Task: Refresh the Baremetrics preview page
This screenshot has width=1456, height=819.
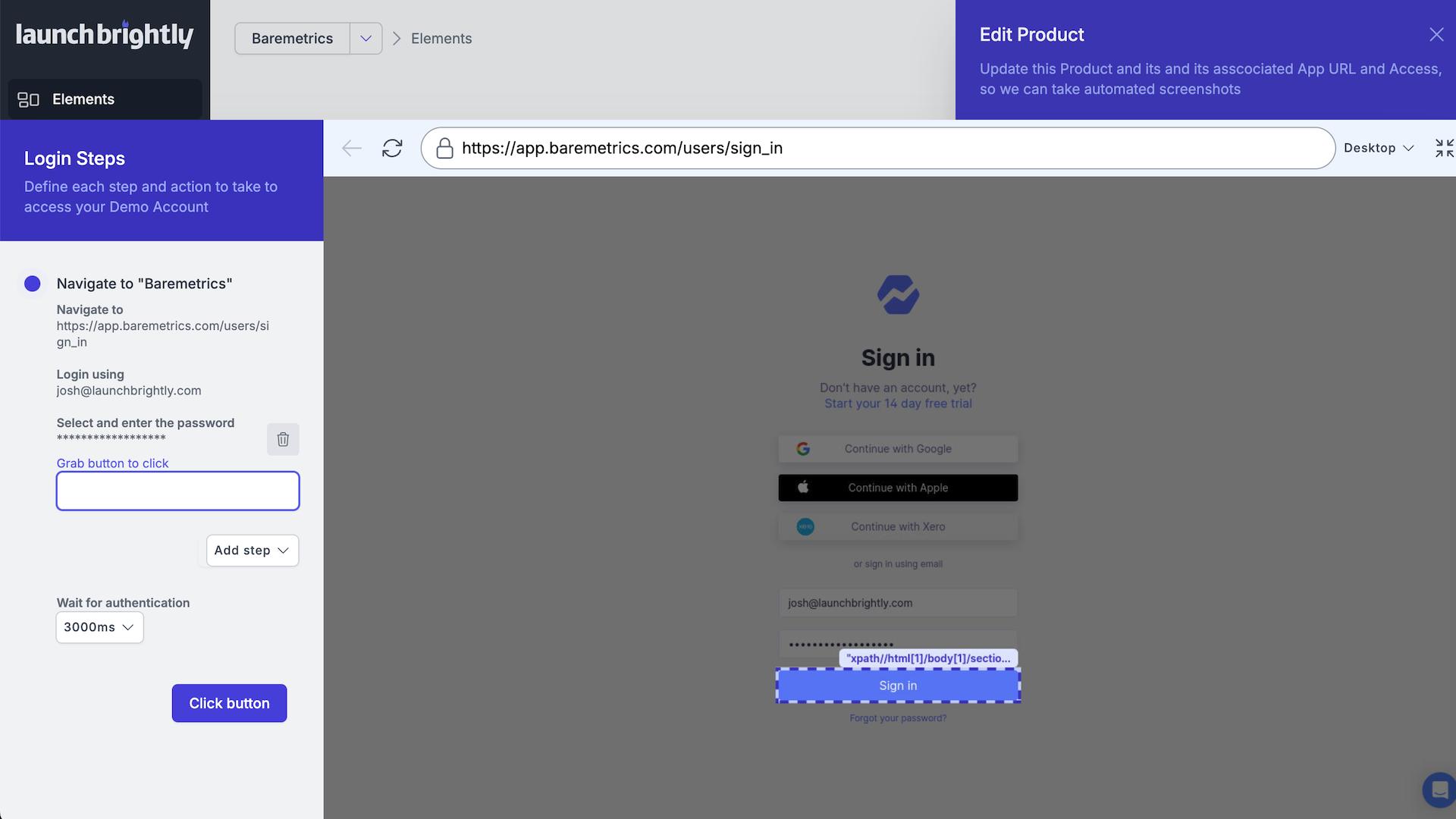Action: tap(392, 148)
